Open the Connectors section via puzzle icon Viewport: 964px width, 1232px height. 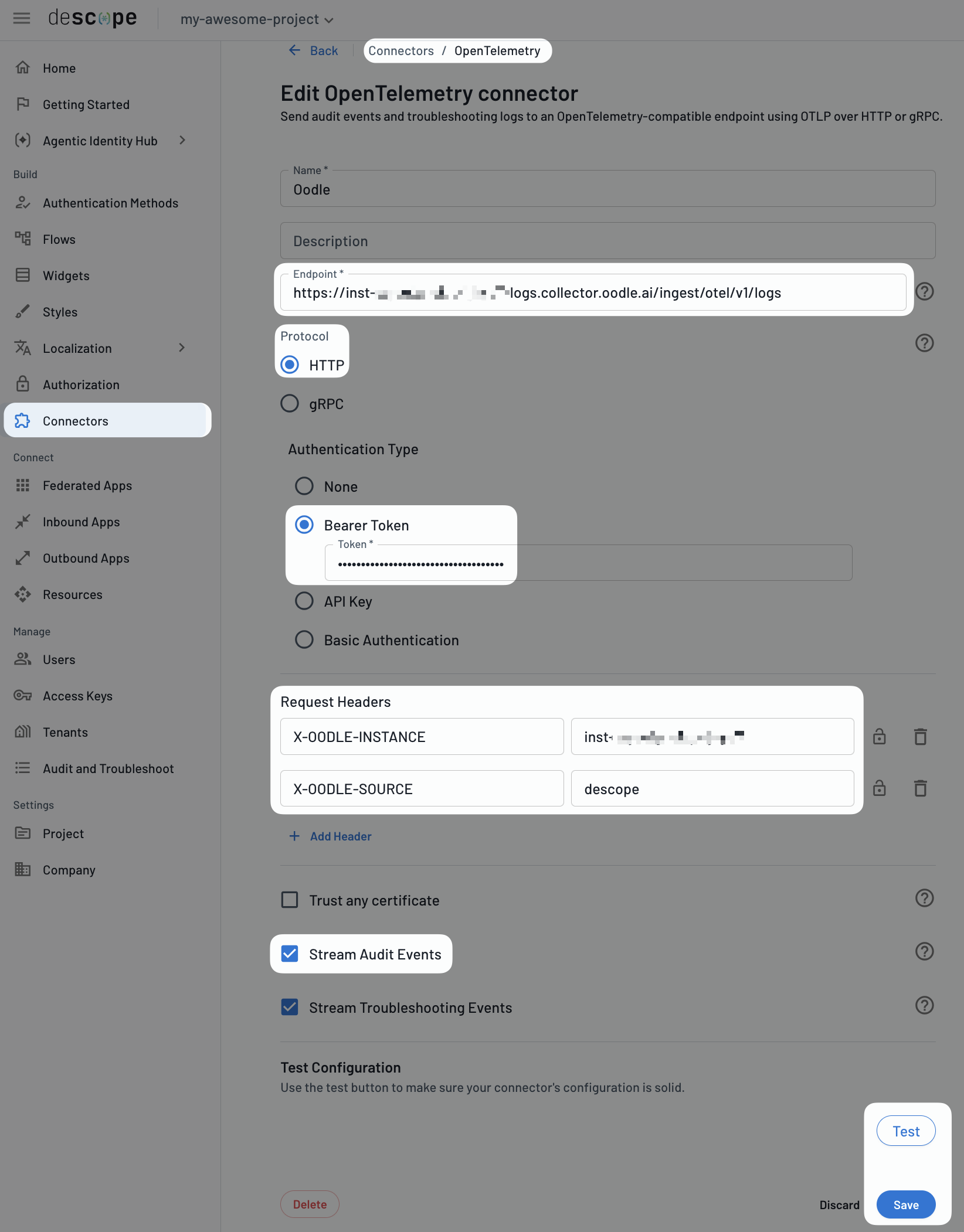tap(22, 421)
